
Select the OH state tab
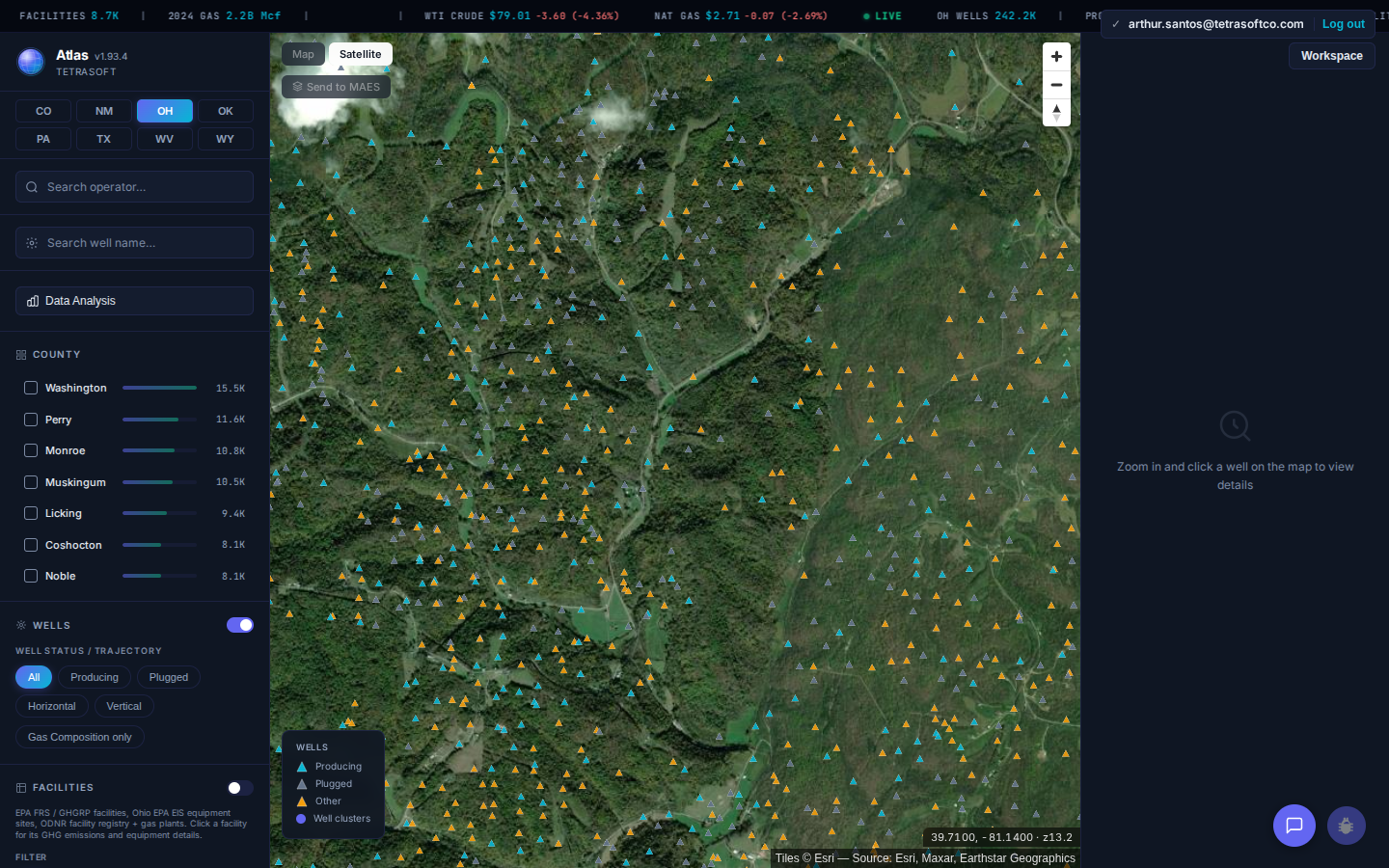[165, 111]
